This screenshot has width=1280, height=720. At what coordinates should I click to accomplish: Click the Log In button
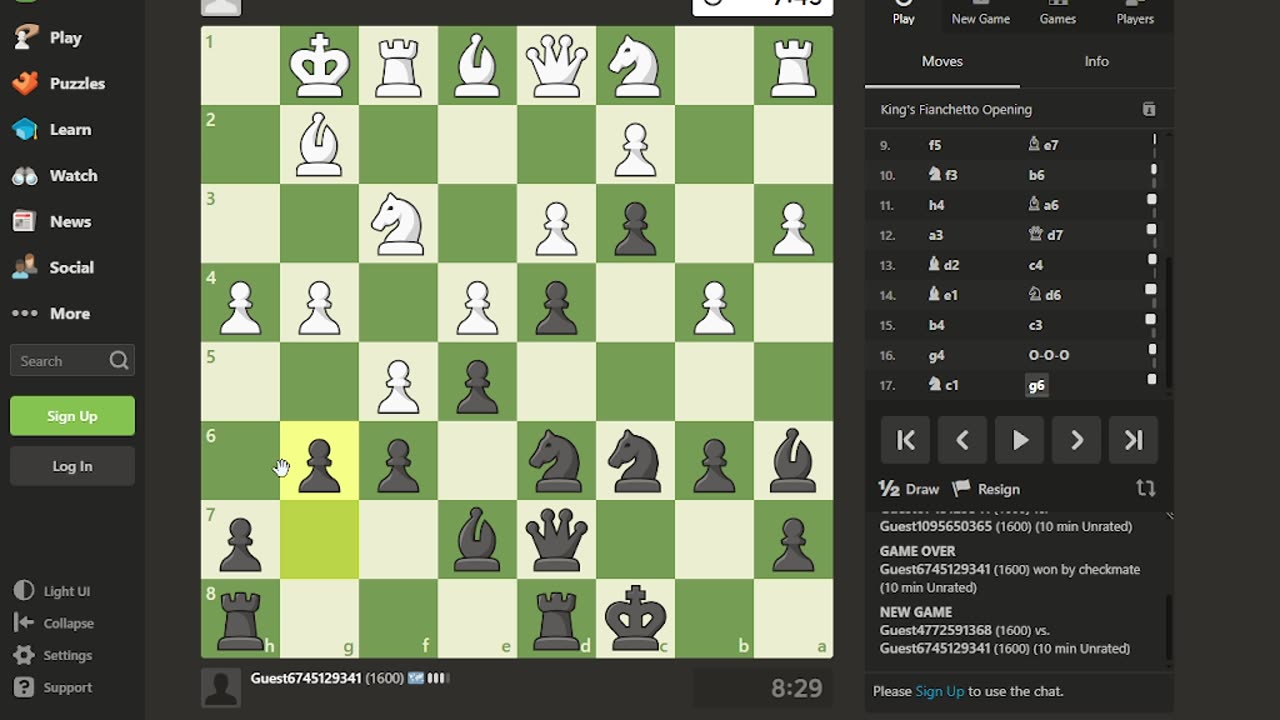(72, 466)
